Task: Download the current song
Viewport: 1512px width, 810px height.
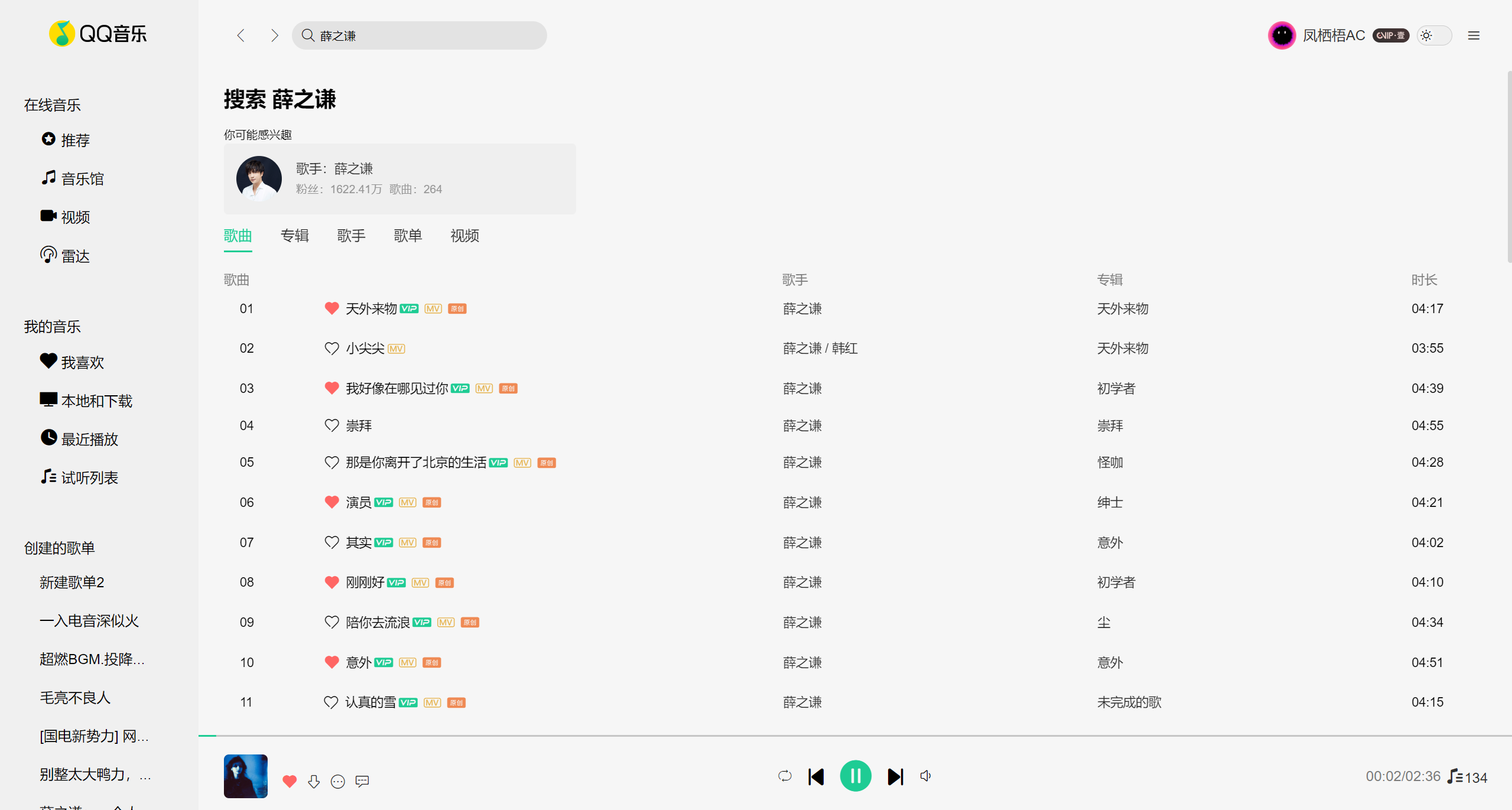Action: 314,782
